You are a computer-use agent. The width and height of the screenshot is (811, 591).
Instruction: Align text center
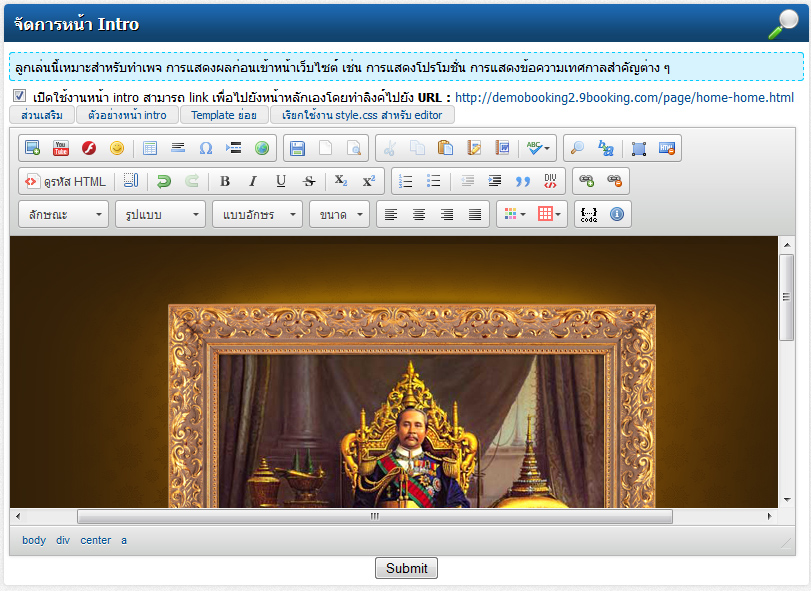[x=419, y=214]
